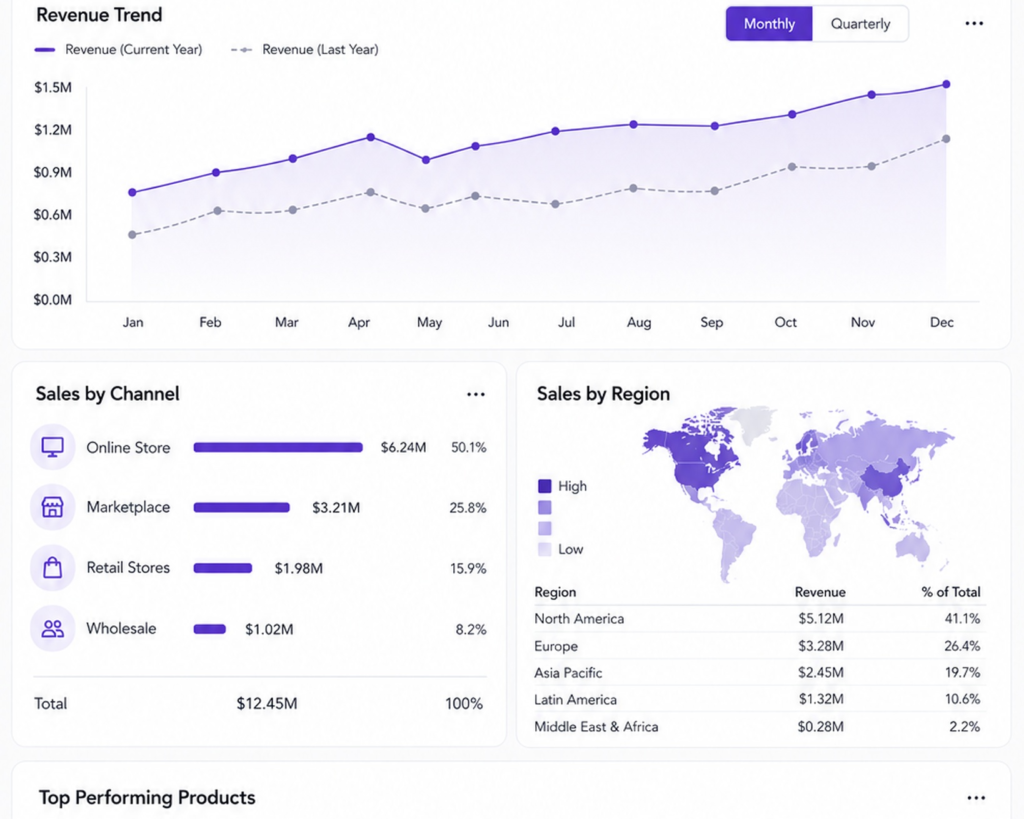
Task: Click the $1.98M channel amount
Action: tap(298, 568)
